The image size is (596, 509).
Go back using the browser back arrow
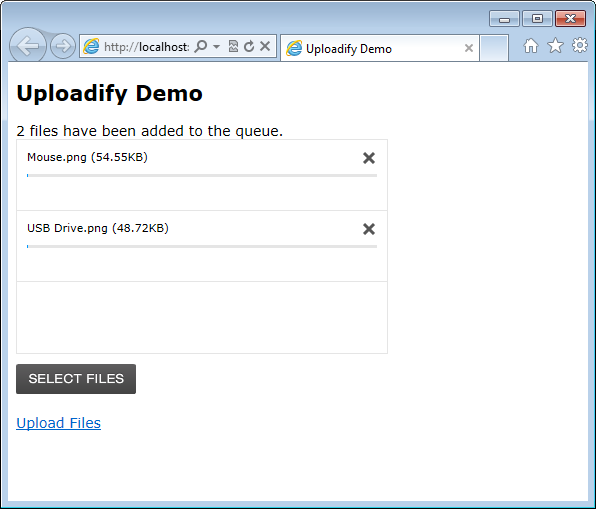coord(28,46)
